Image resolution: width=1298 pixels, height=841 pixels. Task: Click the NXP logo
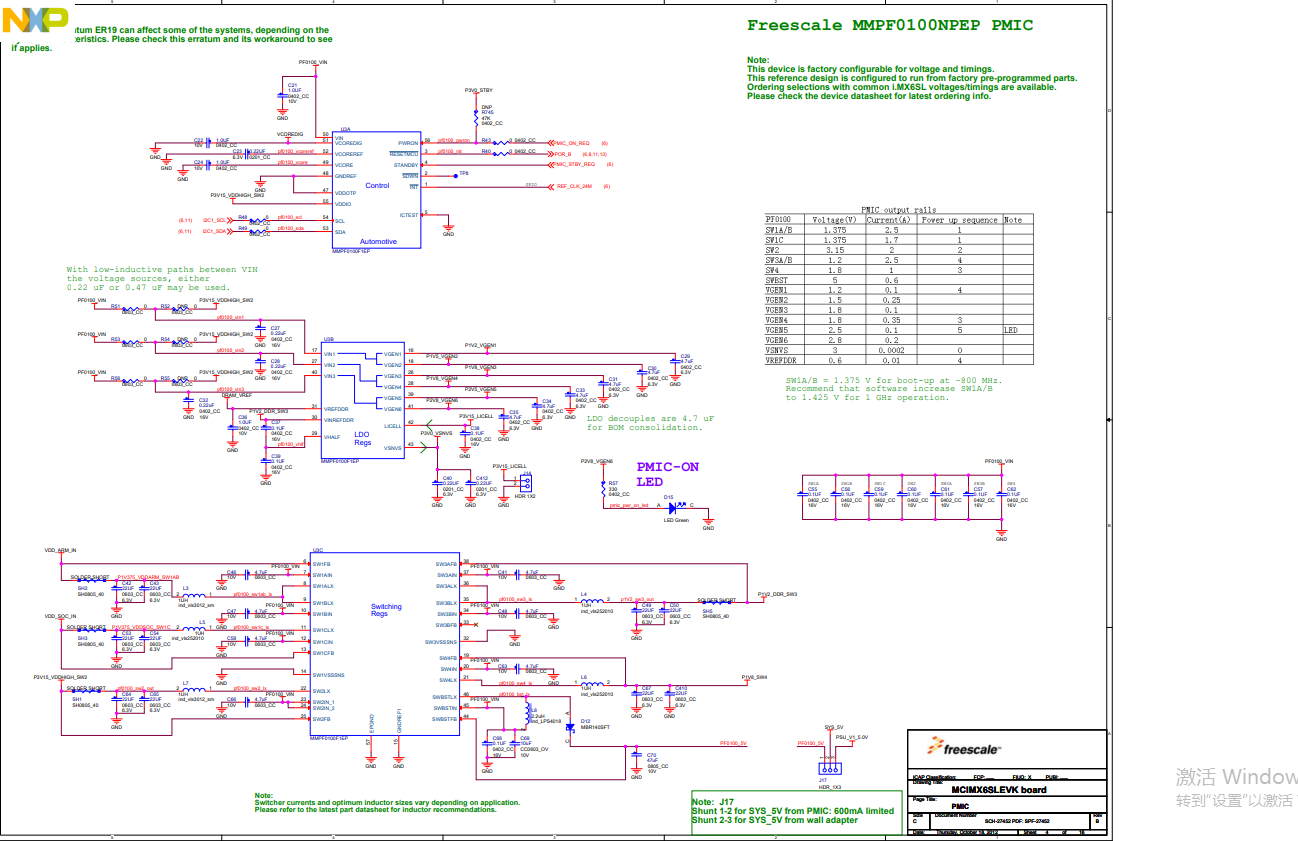37,19
